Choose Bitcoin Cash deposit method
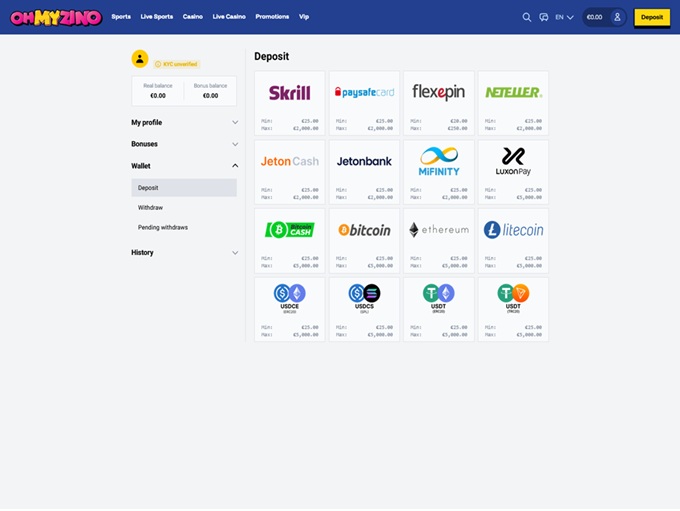 point(289,239)
